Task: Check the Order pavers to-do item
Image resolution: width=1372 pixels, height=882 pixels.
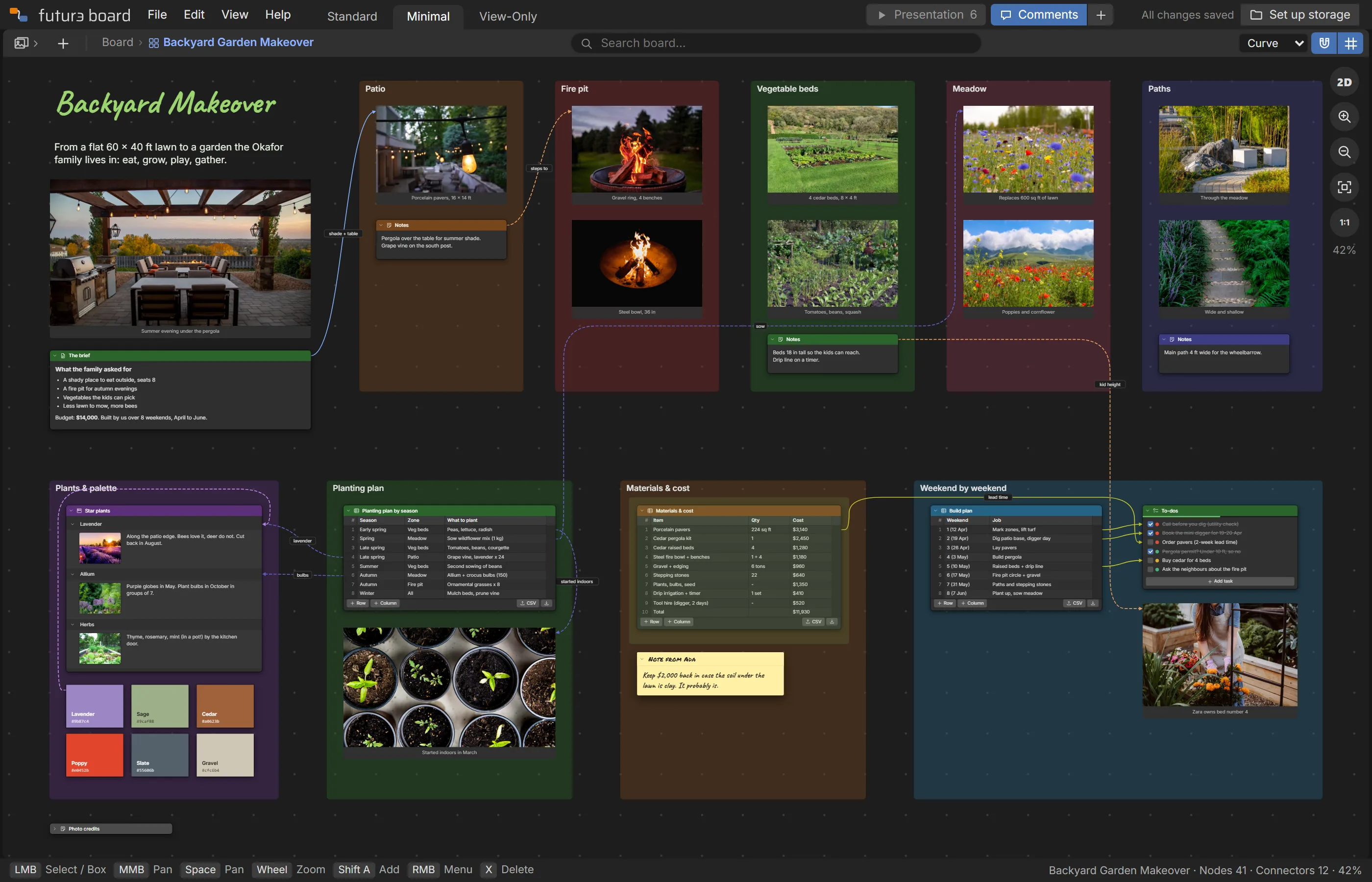Action: click(1151, 542)
